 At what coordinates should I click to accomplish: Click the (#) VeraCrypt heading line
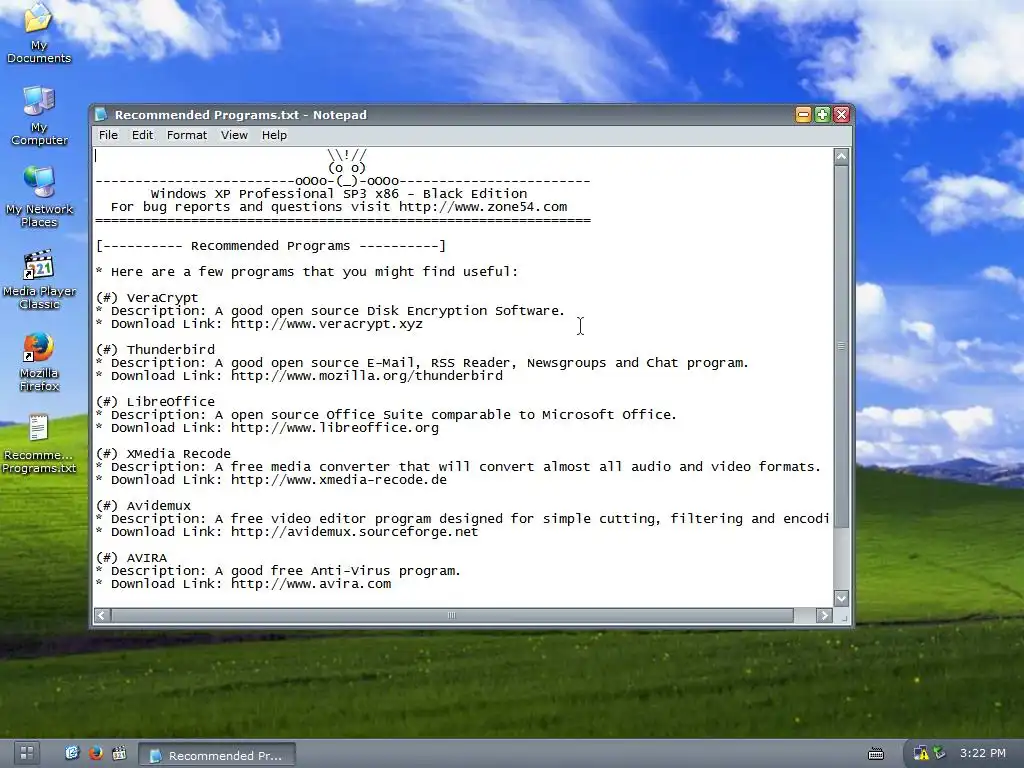click(x=147, y=298)
